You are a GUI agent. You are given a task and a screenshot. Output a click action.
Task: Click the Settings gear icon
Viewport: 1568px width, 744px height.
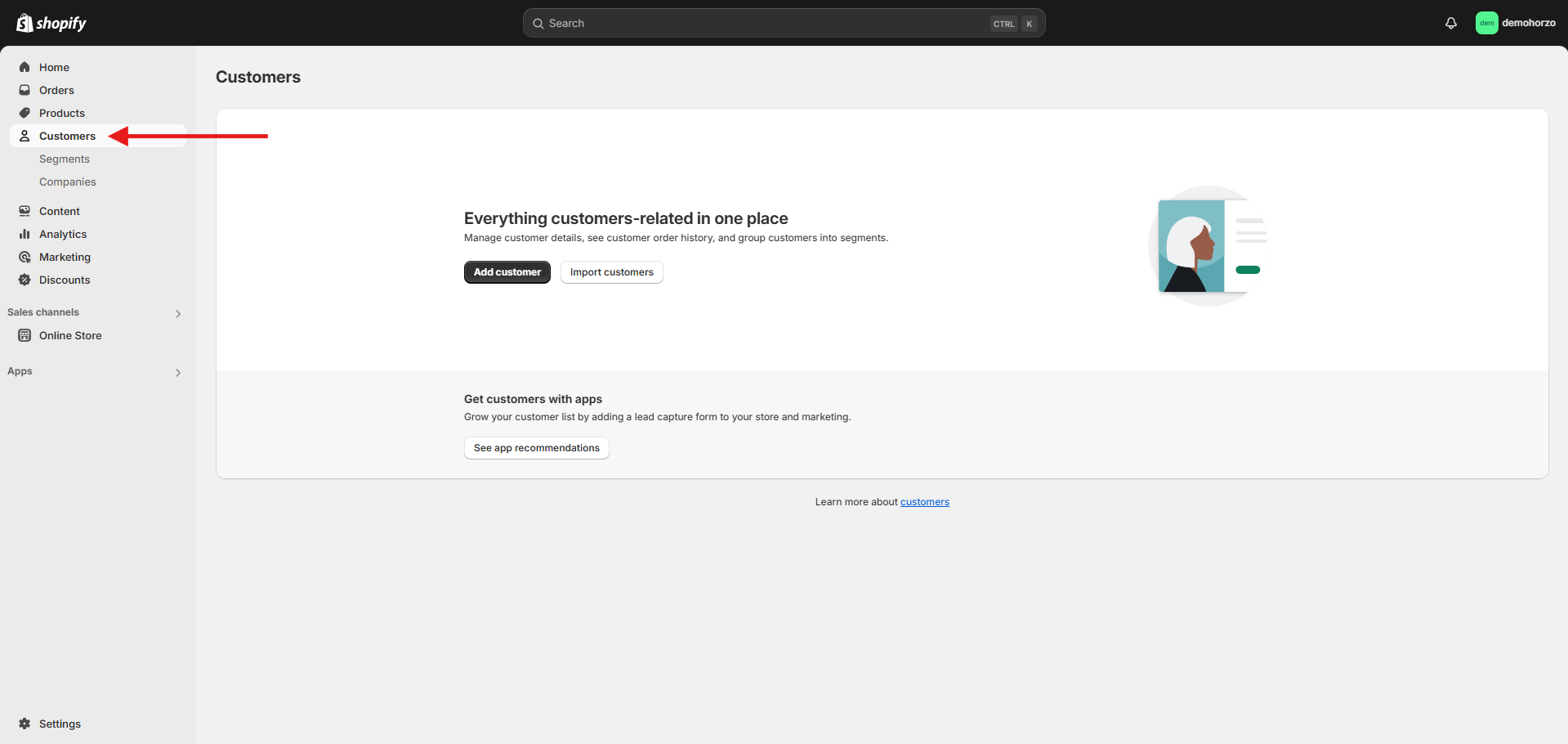(25, 724)
